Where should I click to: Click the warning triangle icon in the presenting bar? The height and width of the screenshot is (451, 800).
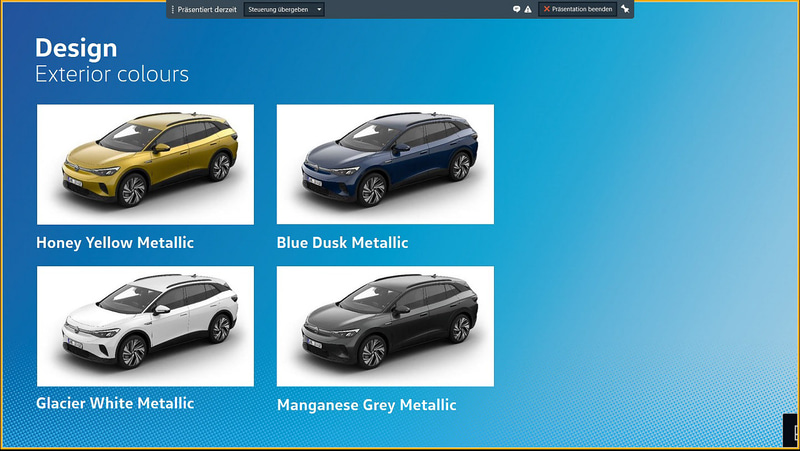528,9
